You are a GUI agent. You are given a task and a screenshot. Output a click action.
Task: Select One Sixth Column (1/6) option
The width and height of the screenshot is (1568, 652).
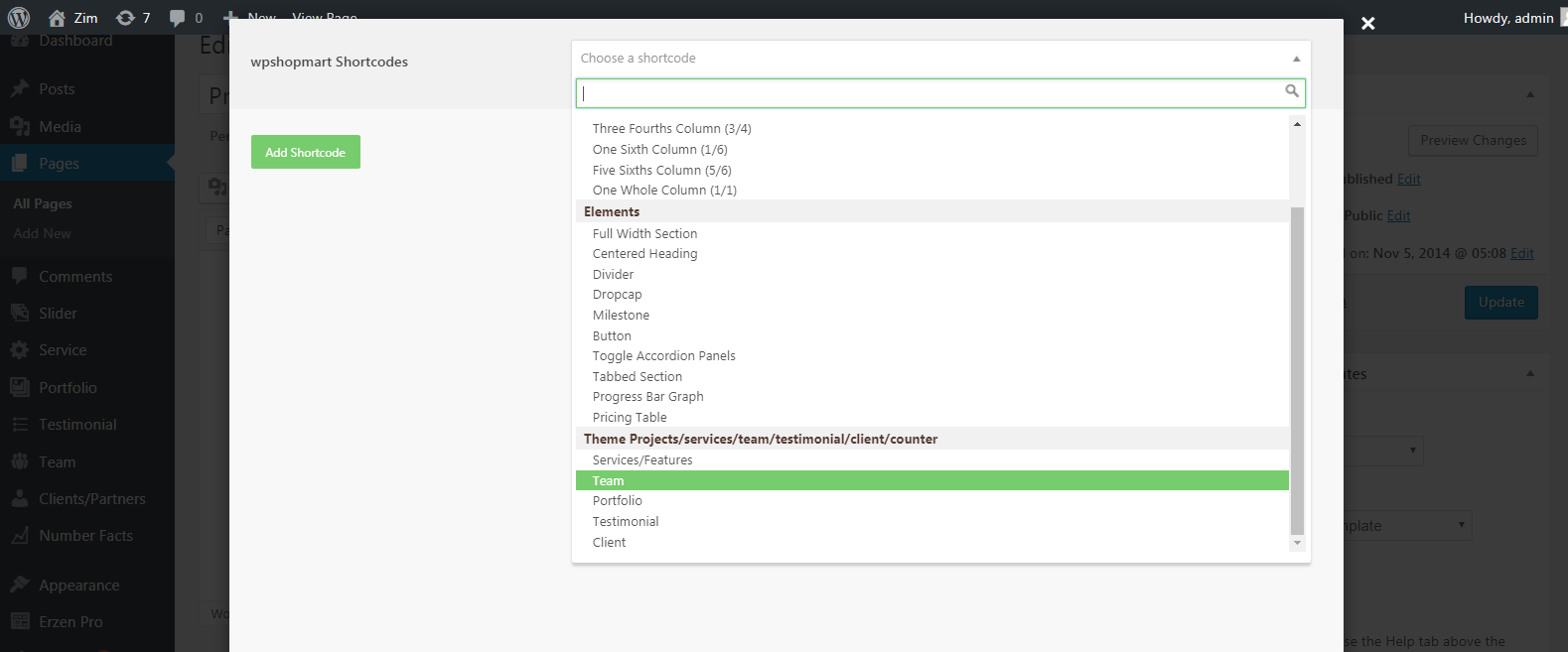click(932, 149)
